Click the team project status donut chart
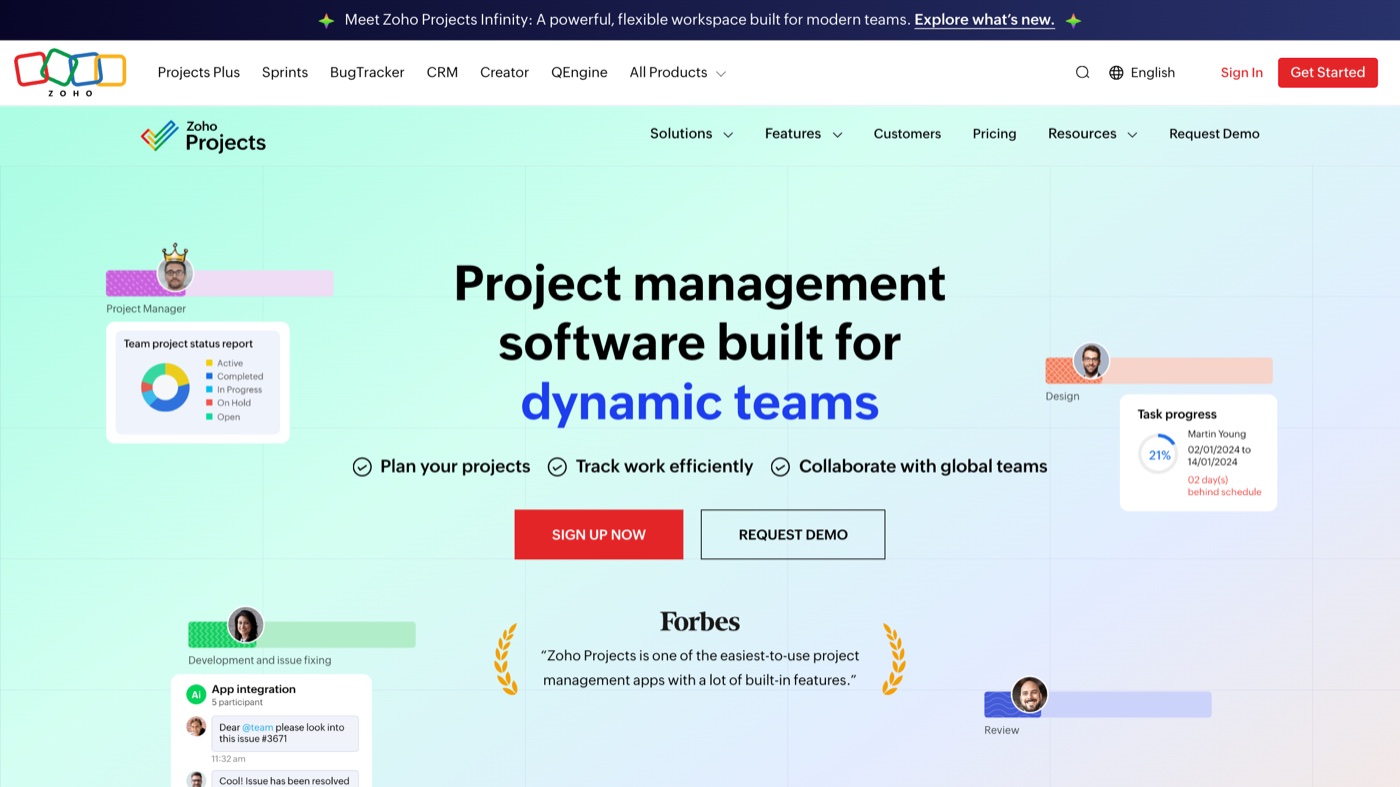This screenshot has height=787, width=1400. tap(165, 387)
